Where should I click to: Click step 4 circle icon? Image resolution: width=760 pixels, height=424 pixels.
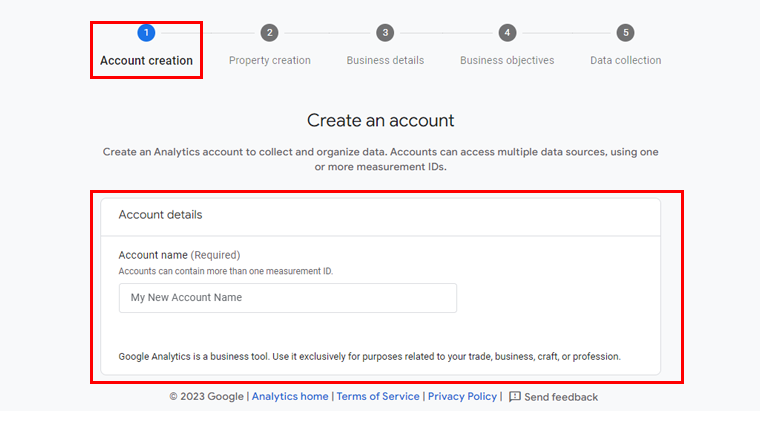pos(507,33)
